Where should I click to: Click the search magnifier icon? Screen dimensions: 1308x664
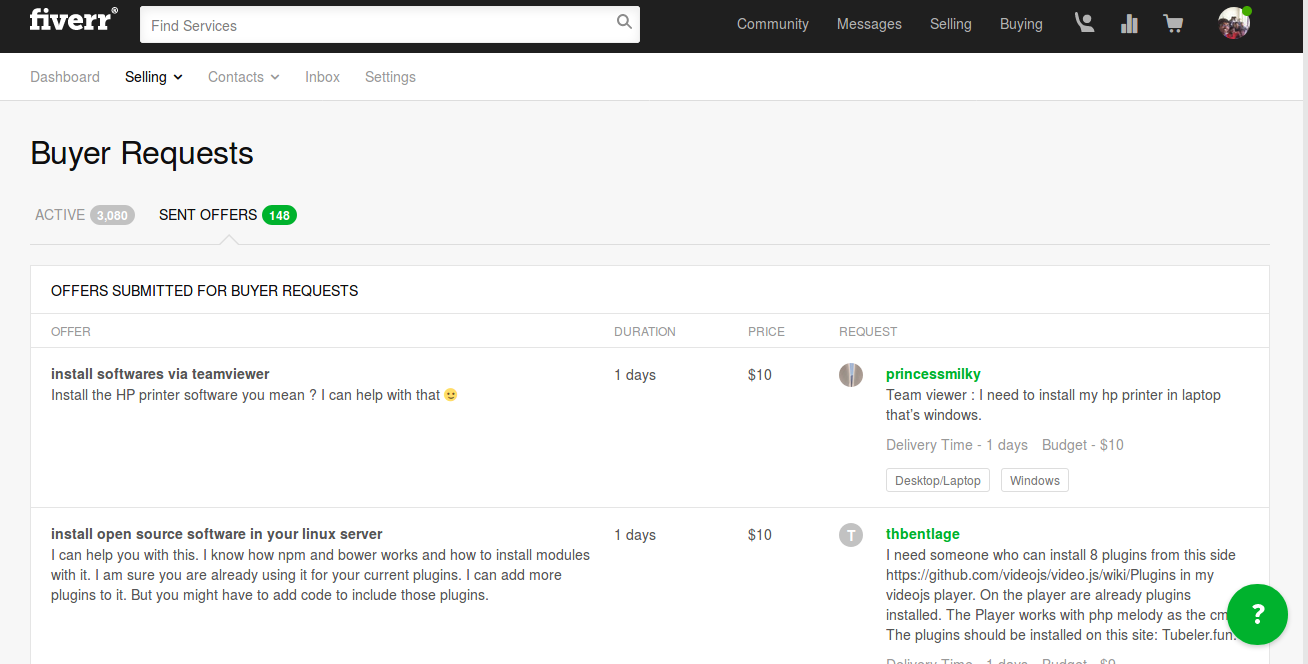point(624,22)
